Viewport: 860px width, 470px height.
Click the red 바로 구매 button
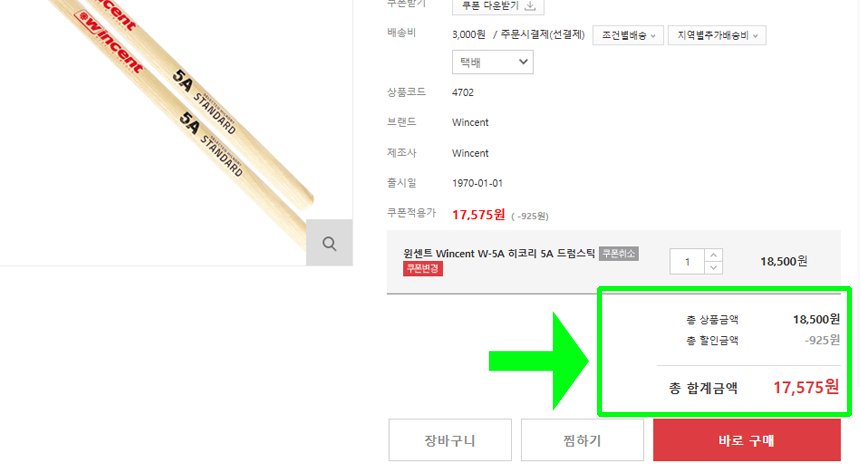click(x=746, y=440)
